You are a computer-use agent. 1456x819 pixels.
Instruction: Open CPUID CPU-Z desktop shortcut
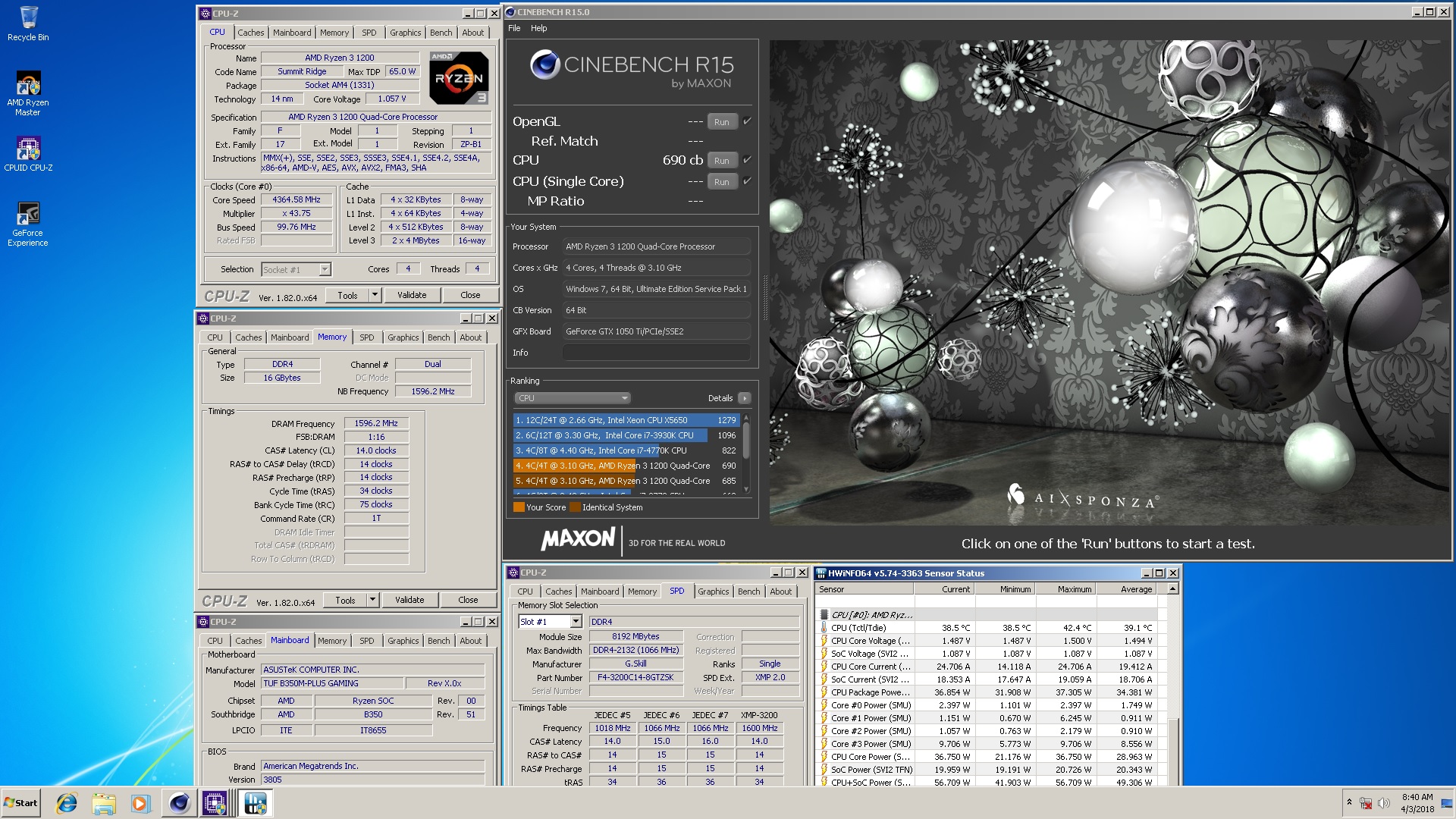tap(28, 153)
